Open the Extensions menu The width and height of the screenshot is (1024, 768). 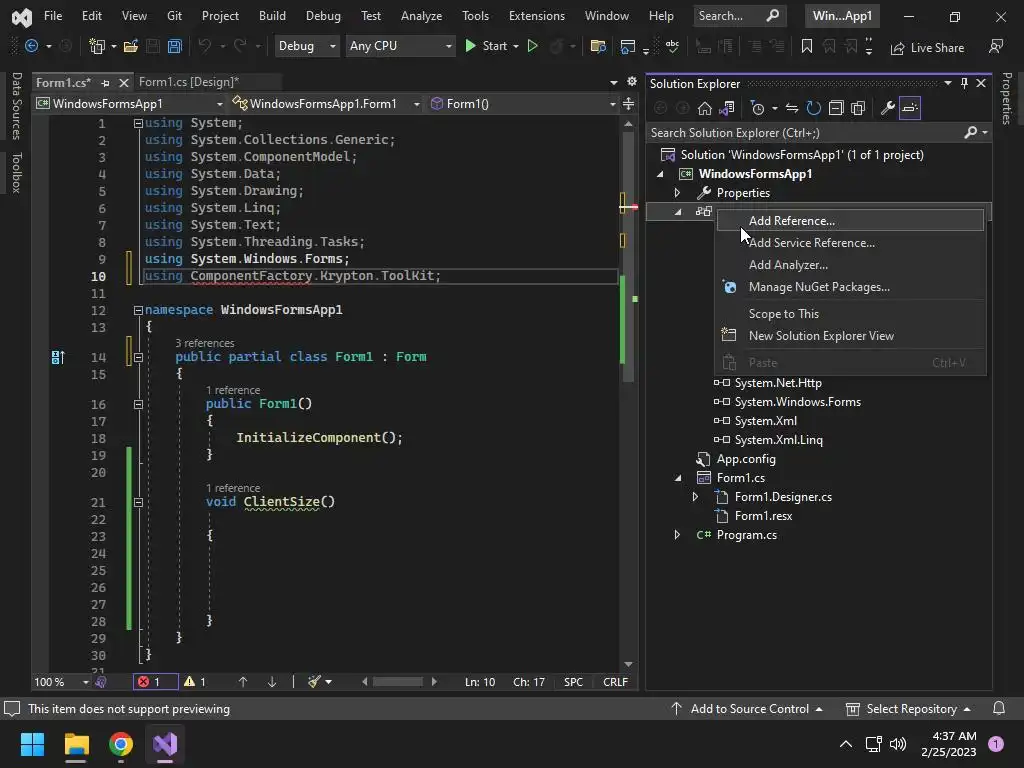coord(537,16)
